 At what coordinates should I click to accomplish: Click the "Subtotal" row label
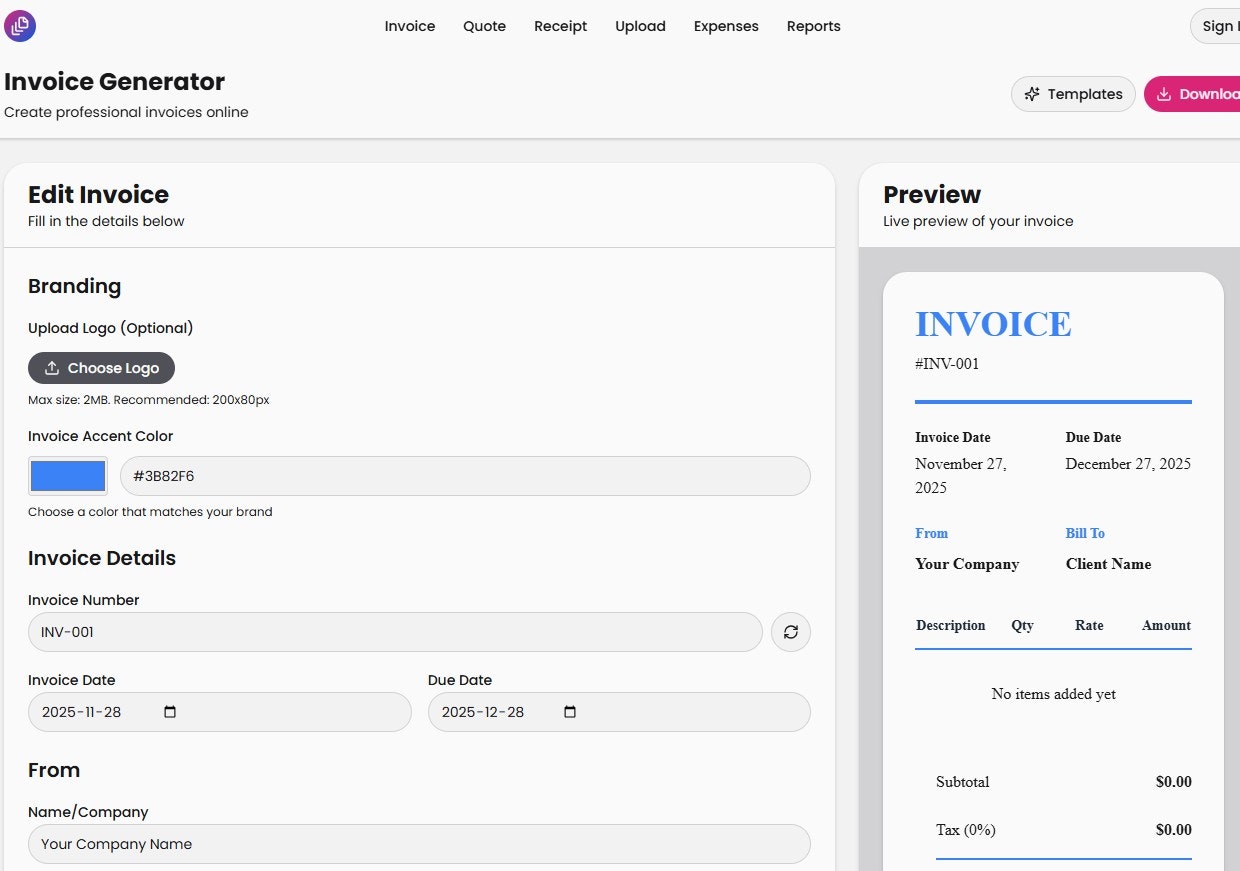point(963,782)
